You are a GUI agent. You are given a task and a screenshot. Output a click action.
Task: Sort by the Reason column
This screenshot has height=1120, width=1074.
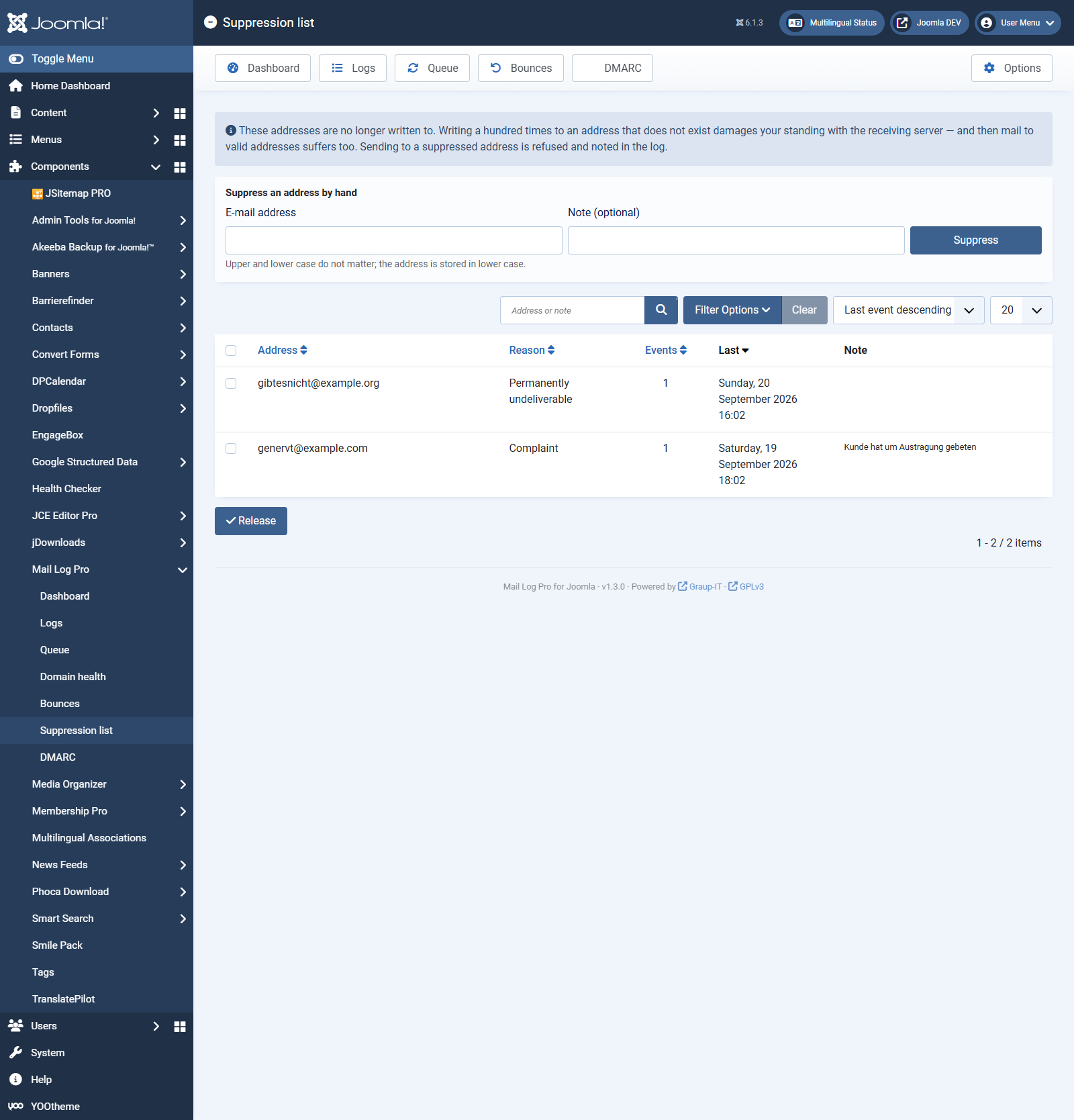pos(532,350)
